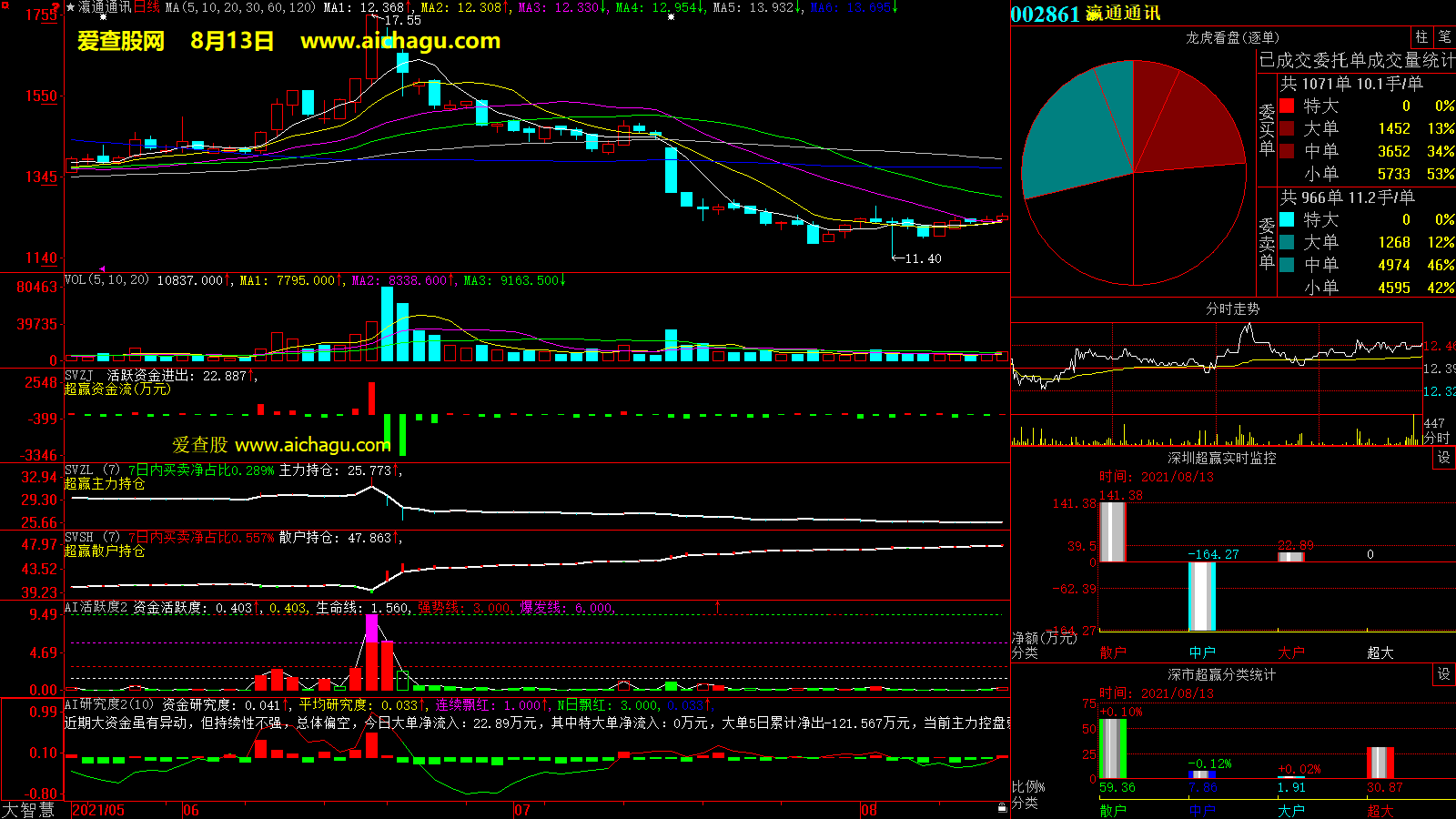The image size is (1456, 819).
Task: Click the 06 month marker on time axis
Action: pos(191,810)
